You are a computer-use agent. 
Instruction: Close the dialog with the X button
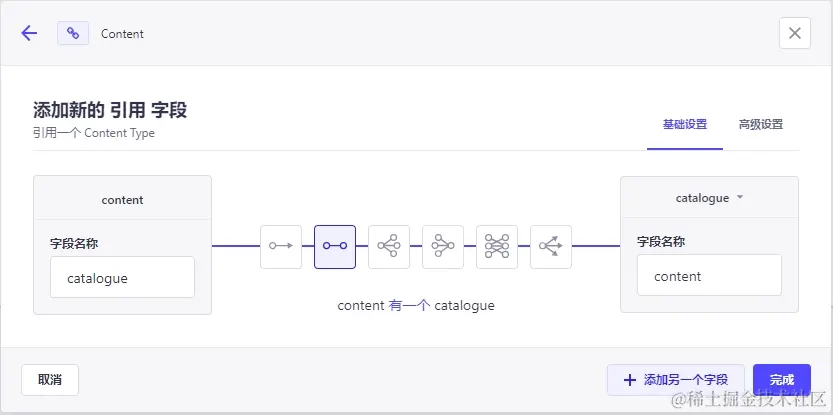(795, 33)
